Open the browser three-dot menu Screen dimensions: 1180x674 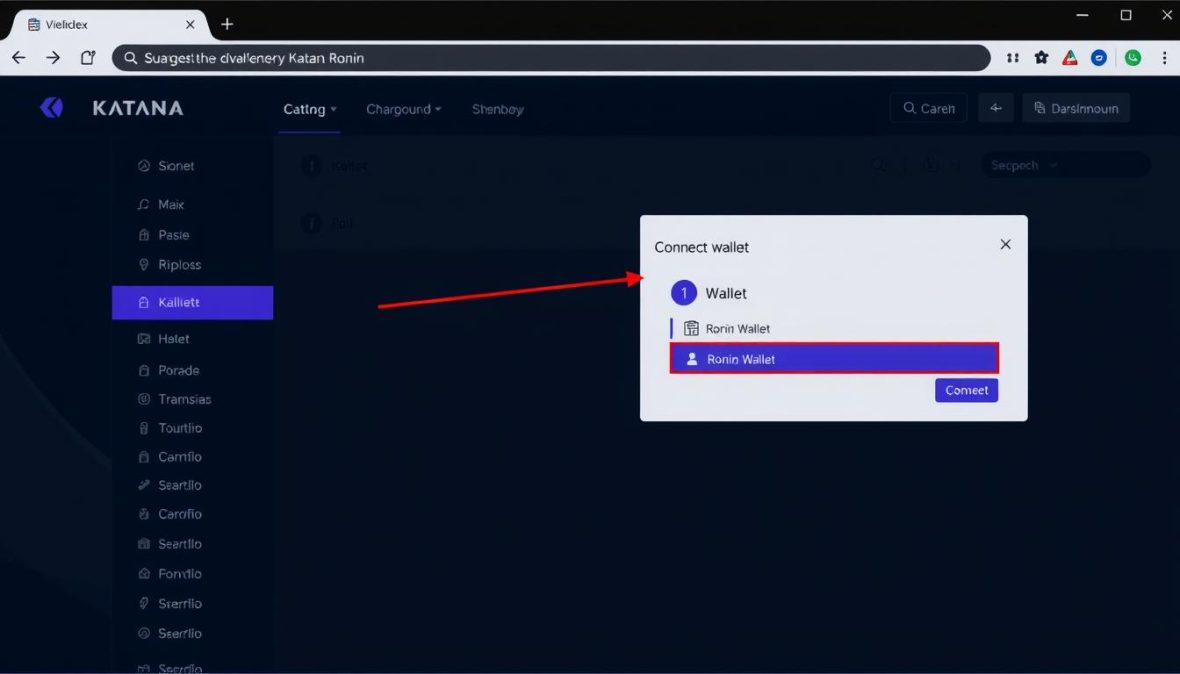[x=1164, y=58]
